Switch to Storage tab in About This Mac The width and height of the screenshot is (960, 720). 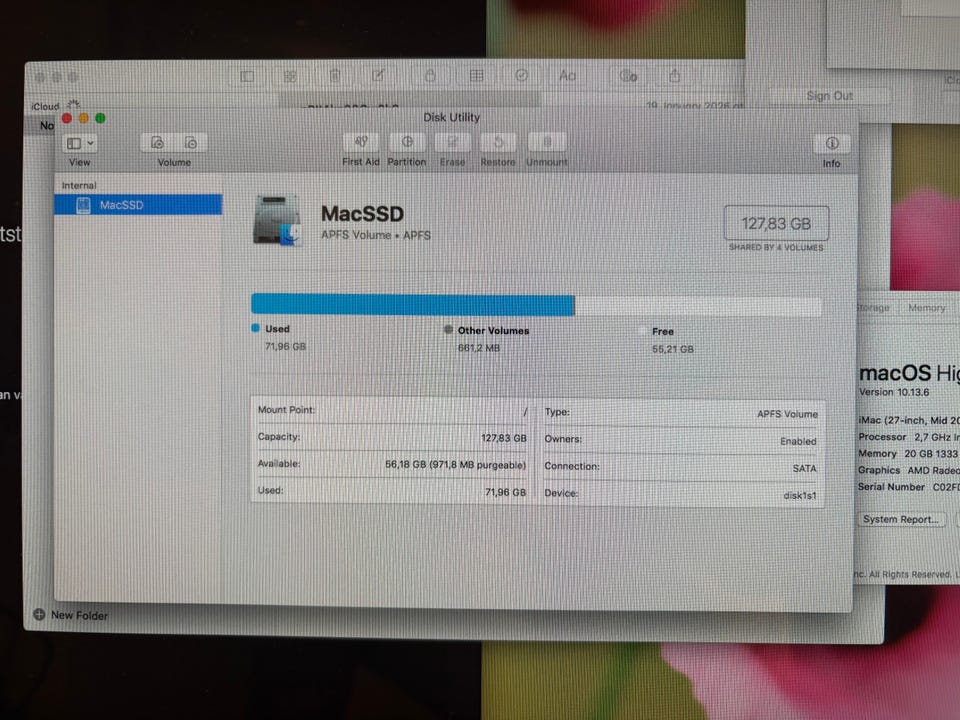click(x=873, y=307)
